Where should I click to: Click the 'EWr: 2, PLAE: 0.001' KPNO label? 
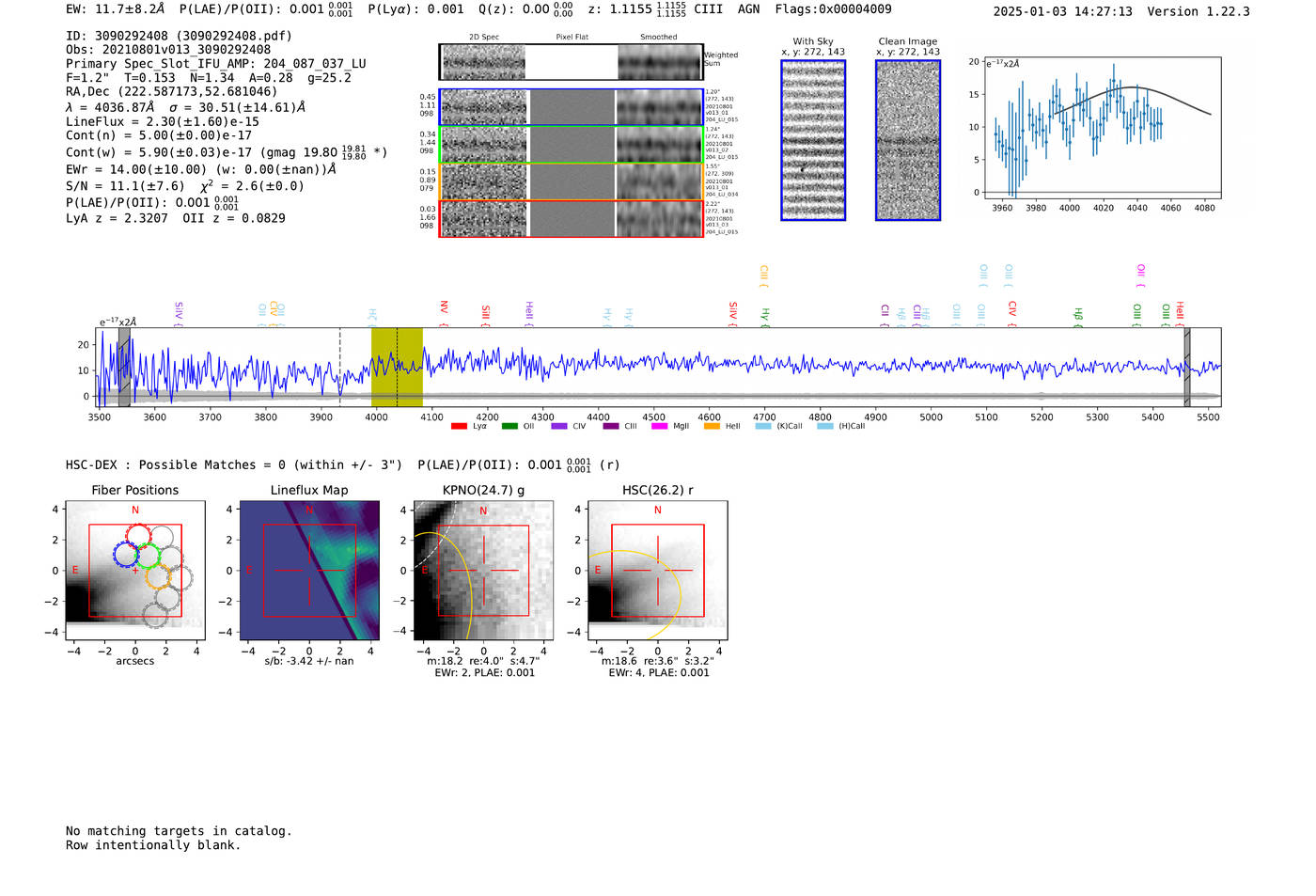click(484, 673)
